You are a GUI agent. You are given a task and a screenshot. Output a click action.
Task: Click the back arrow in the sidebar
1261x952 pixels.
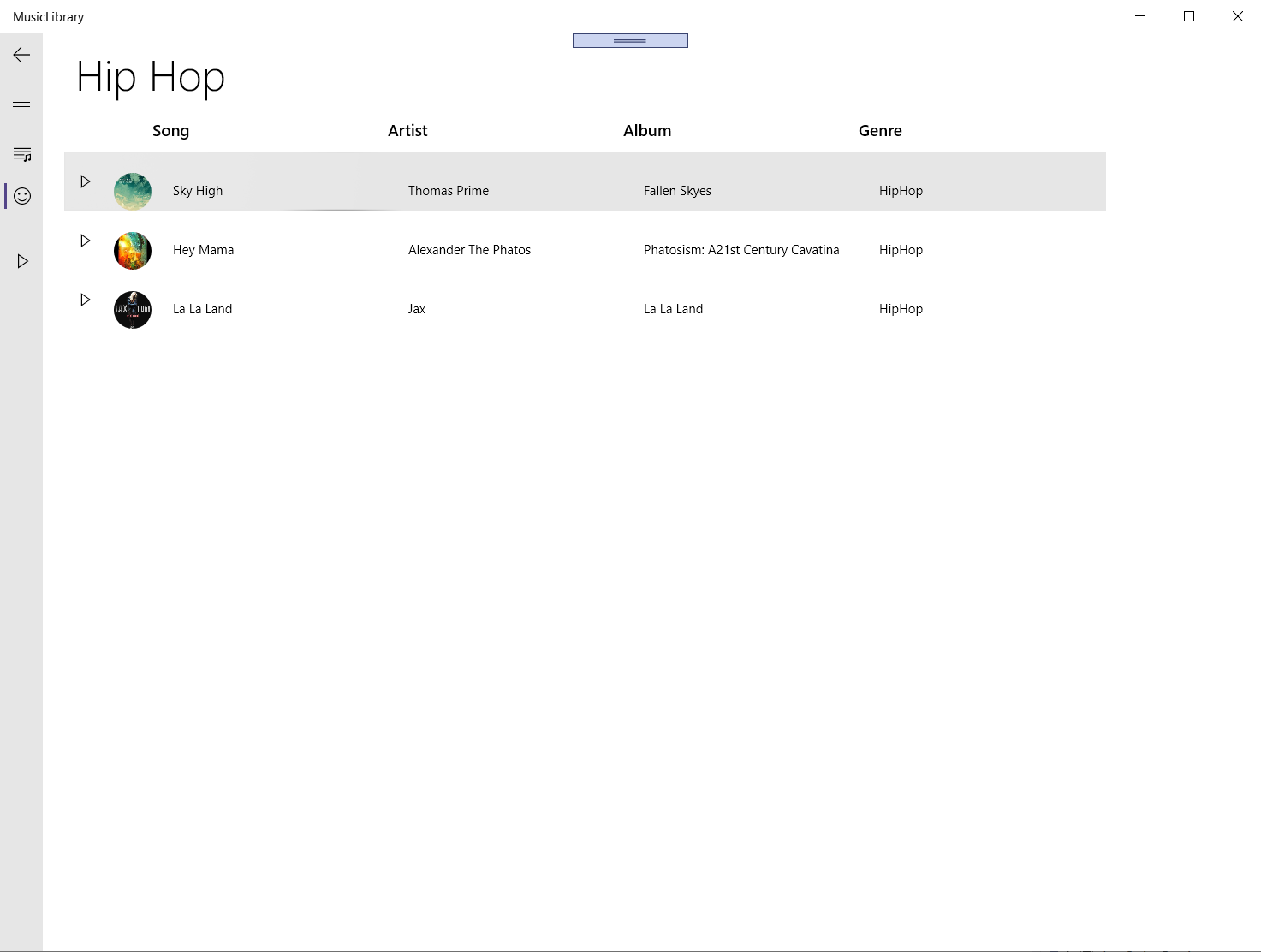[21, 54]
